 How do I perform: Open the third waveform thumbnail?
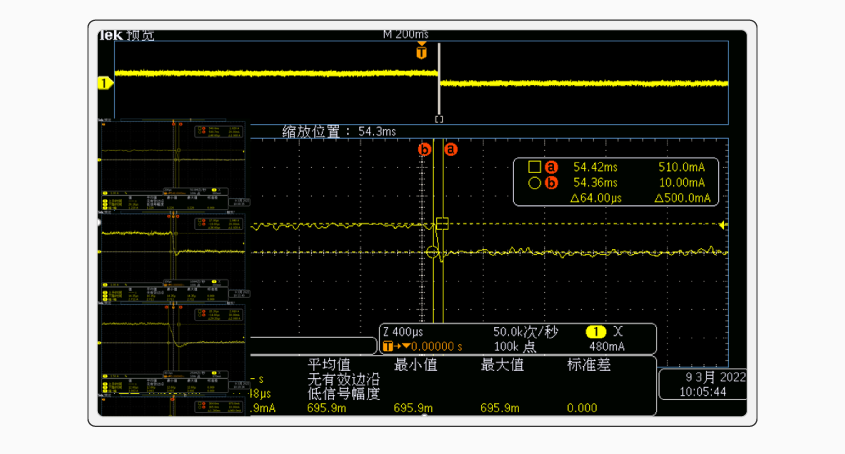coord(173,350)
